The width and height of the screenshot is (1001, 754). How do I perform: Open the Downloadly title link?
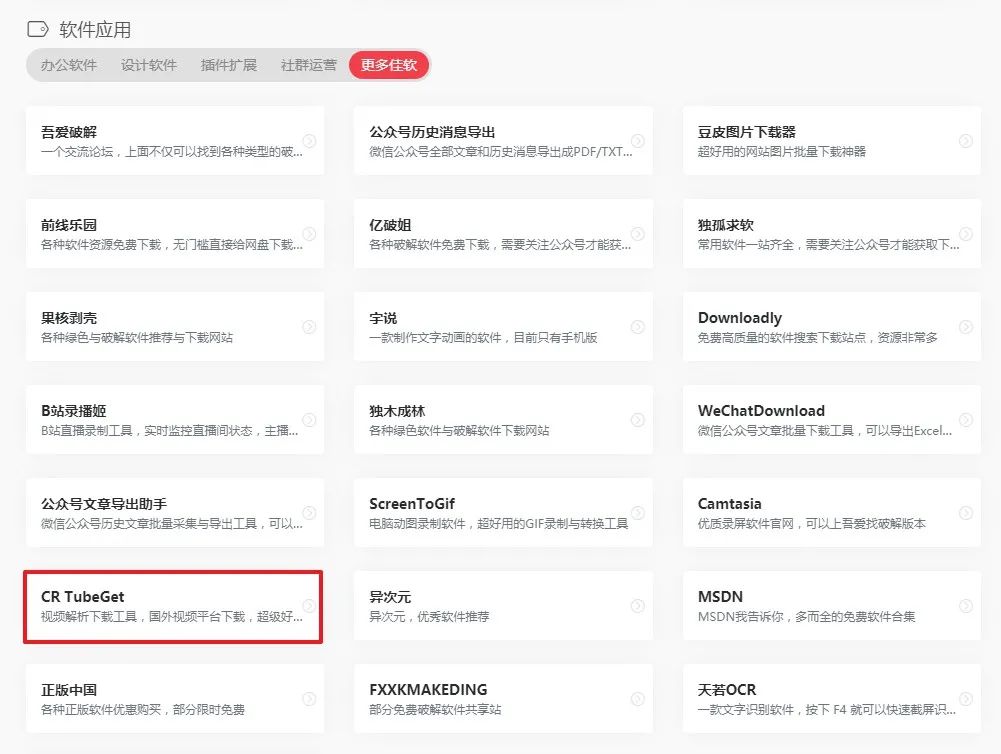pos(740,318)
